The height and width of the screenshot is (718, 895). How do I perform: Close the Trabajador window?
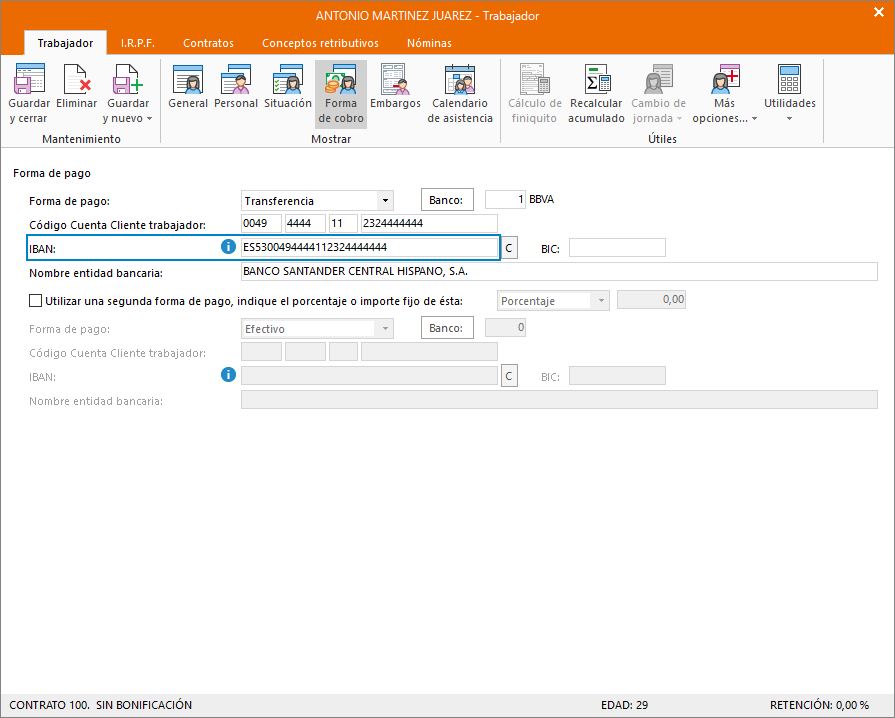click(878, 13)
